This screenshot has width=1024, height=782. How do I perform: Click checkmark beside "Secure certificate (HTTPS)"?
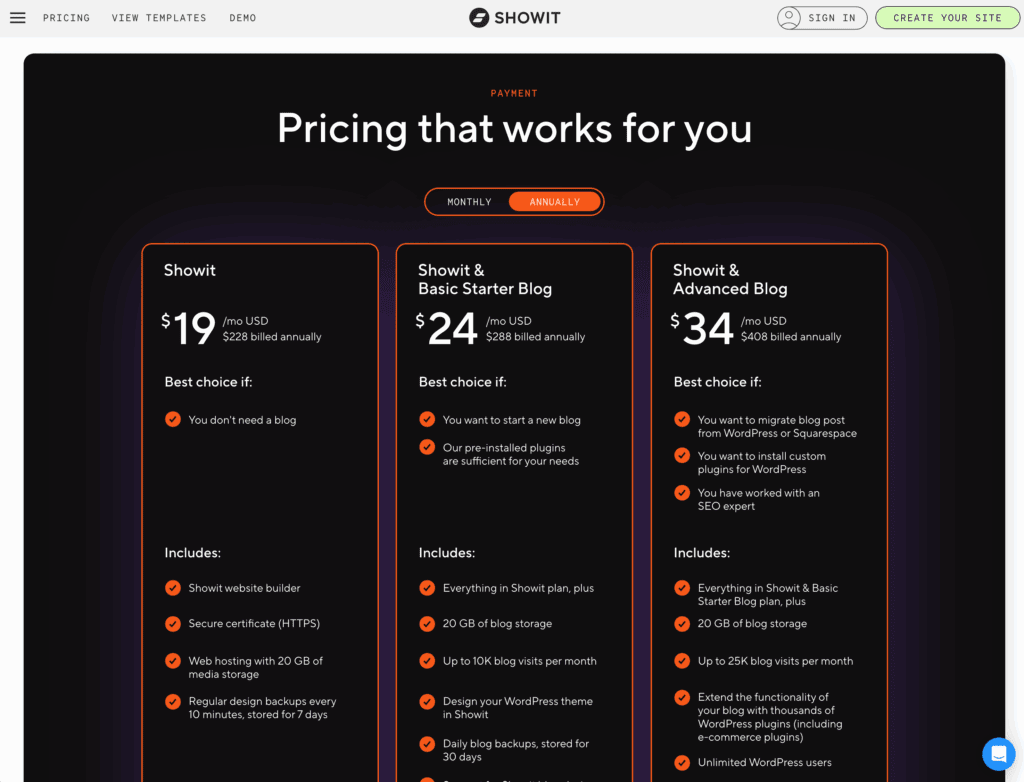tap(173, 624)
